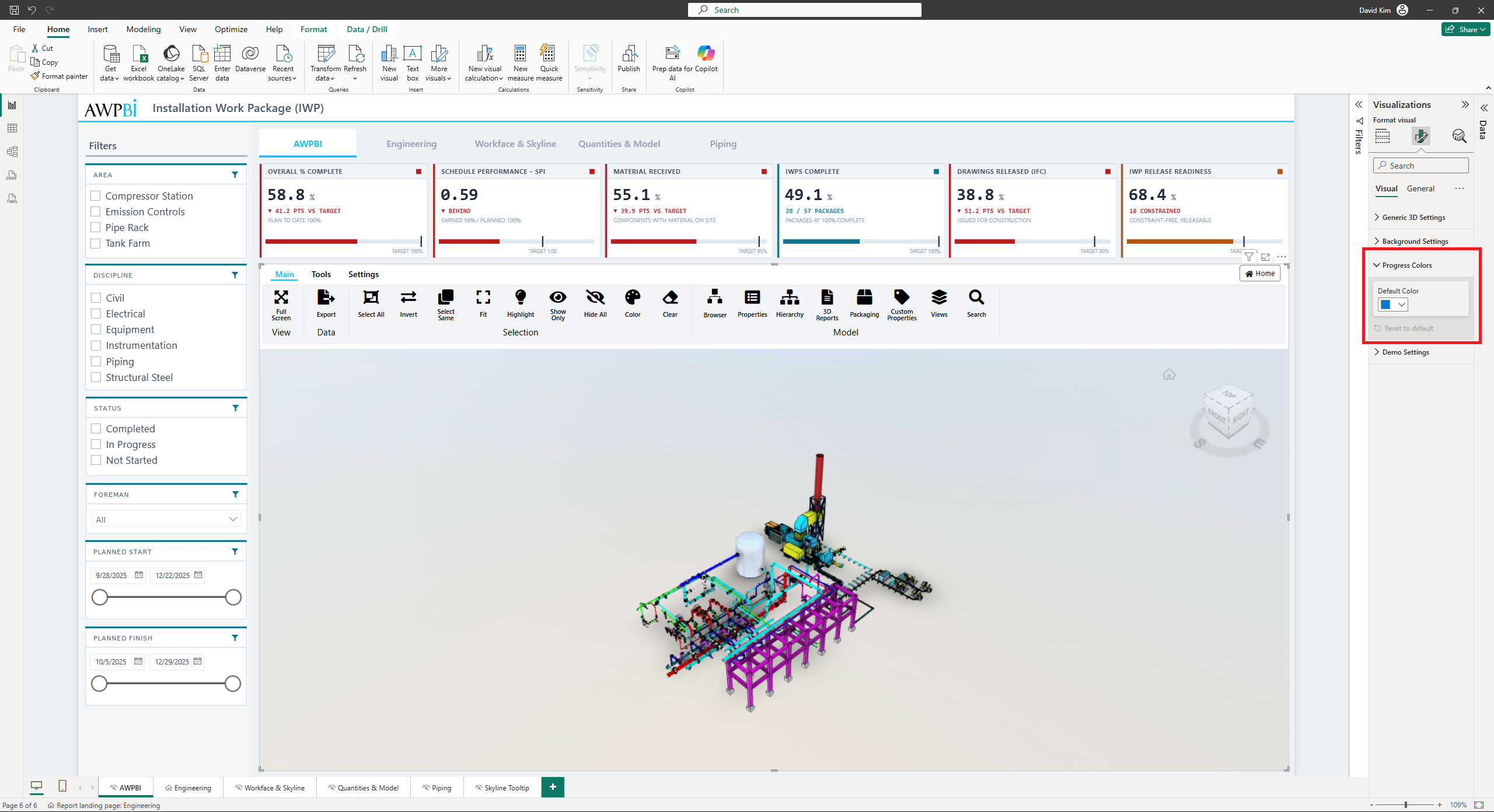The height and width of the screenshot is (812, 1494).
Task: Switch to the General format tab
Action: click(x=1420, y=188)
